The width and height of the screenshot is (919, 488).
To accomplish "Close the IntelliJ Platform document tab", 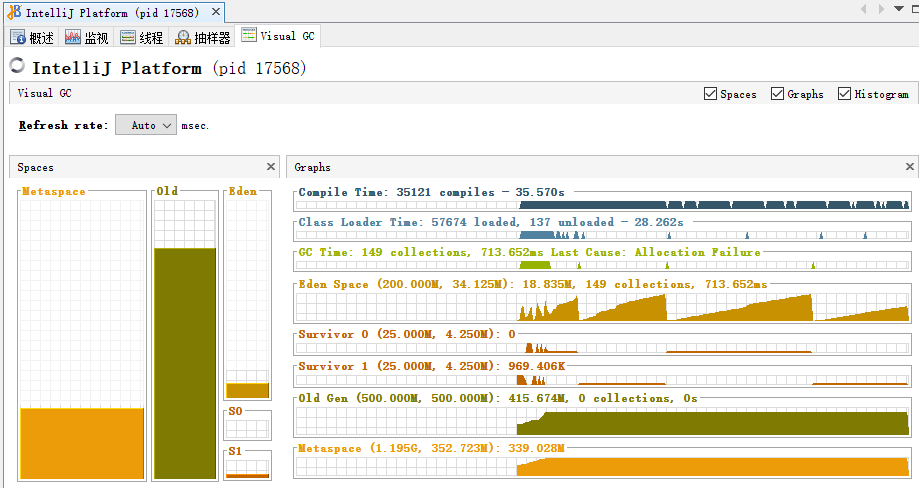I will [214, 12].
